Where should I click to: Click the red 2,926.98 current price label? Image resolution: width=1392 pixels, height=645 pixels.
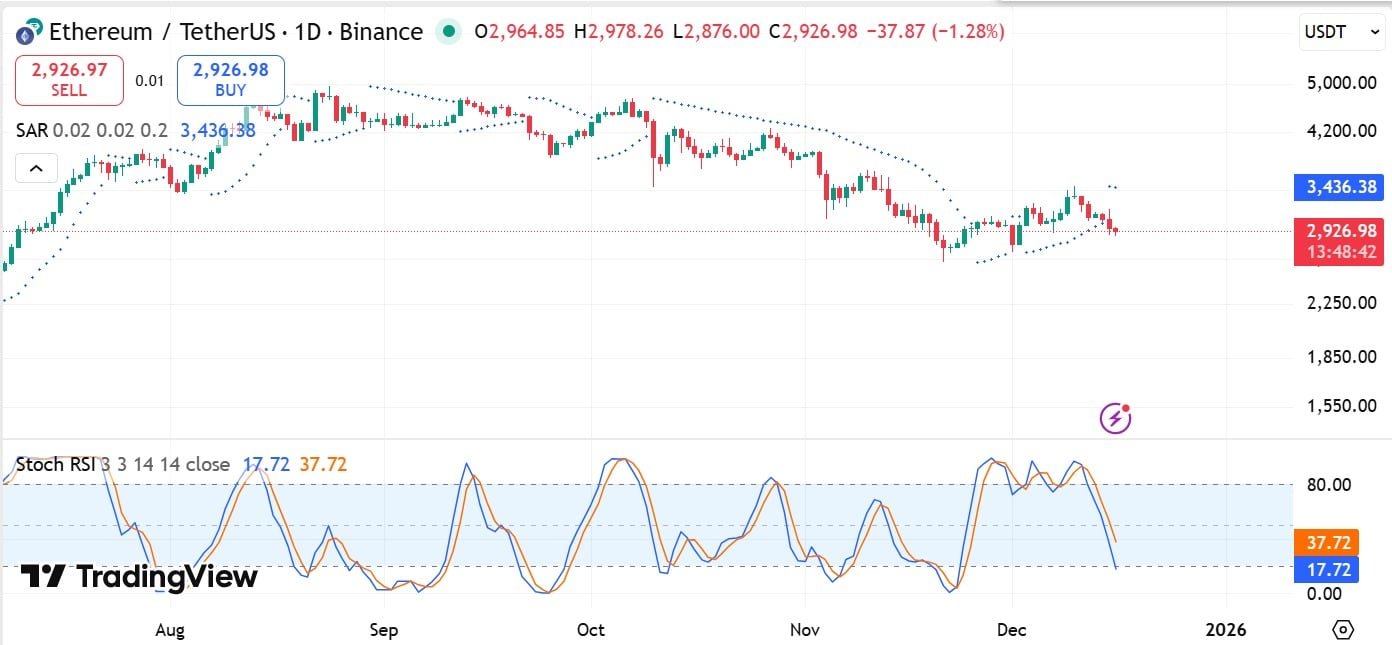click(x=1342, y=241)
